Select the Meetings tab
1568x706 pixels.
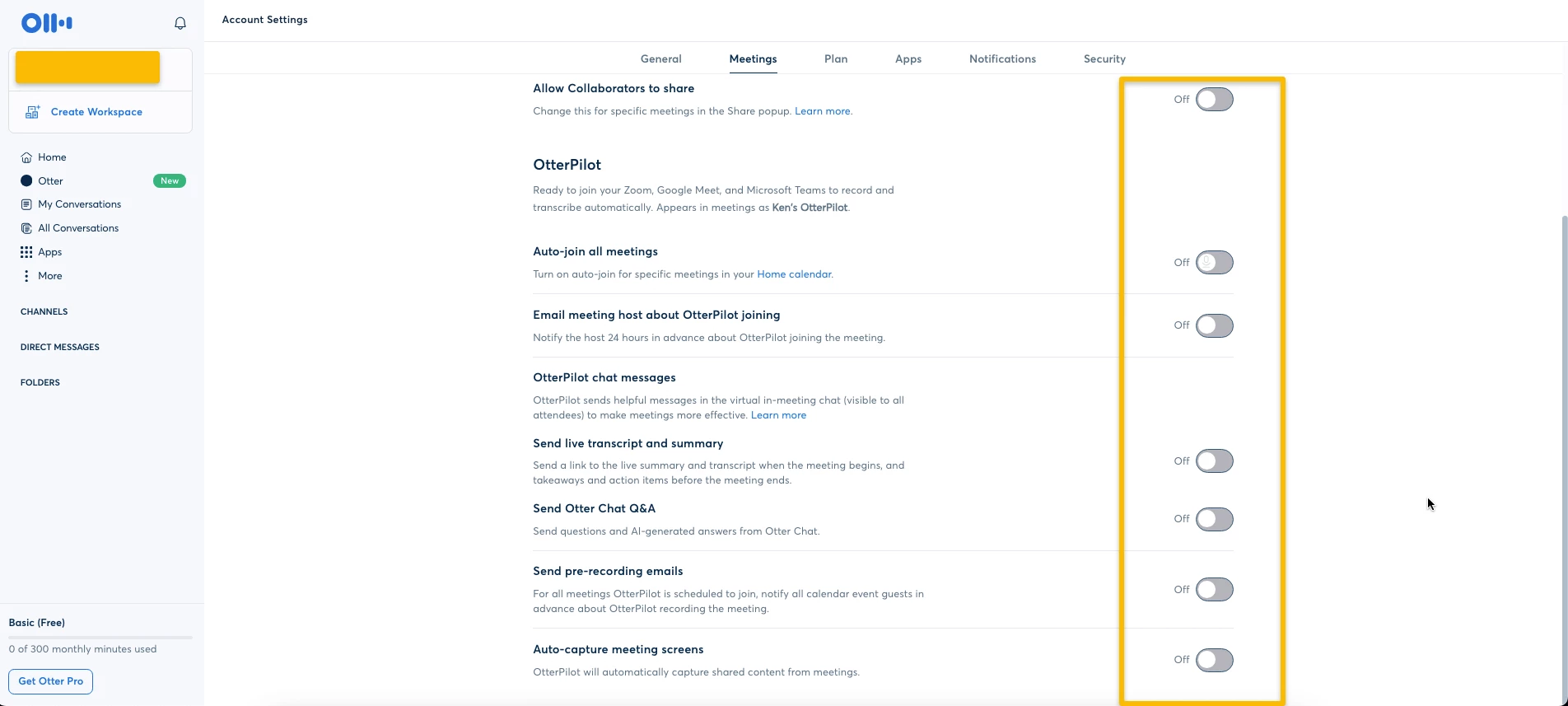coord(753,59)
